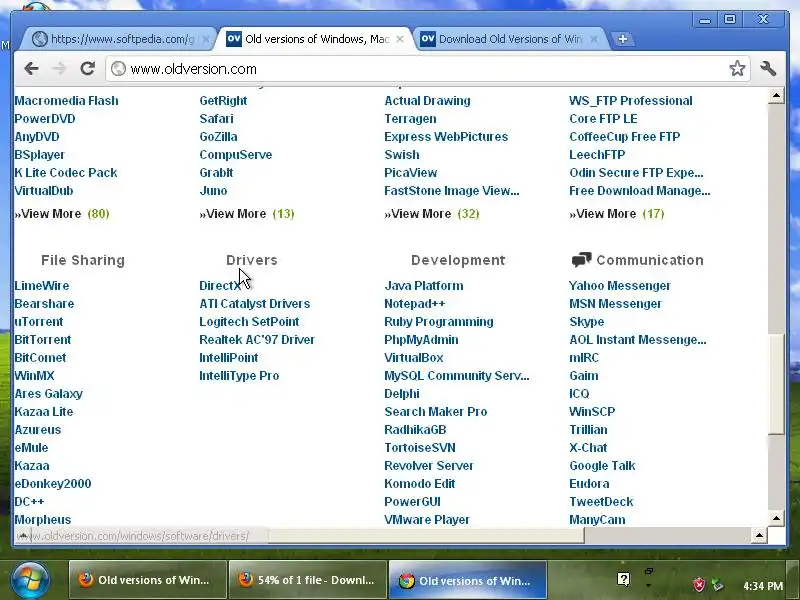
Task: Open the DirectX link
Action: pyautogui.click(x=220, y=286)
